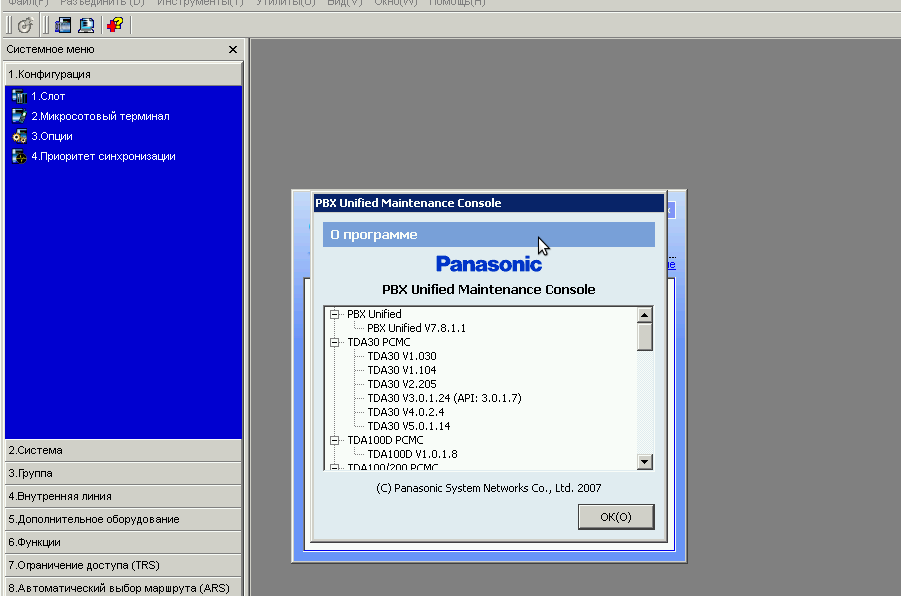Click the red cross help icon

pyautogui.click(x=115, y=25)
